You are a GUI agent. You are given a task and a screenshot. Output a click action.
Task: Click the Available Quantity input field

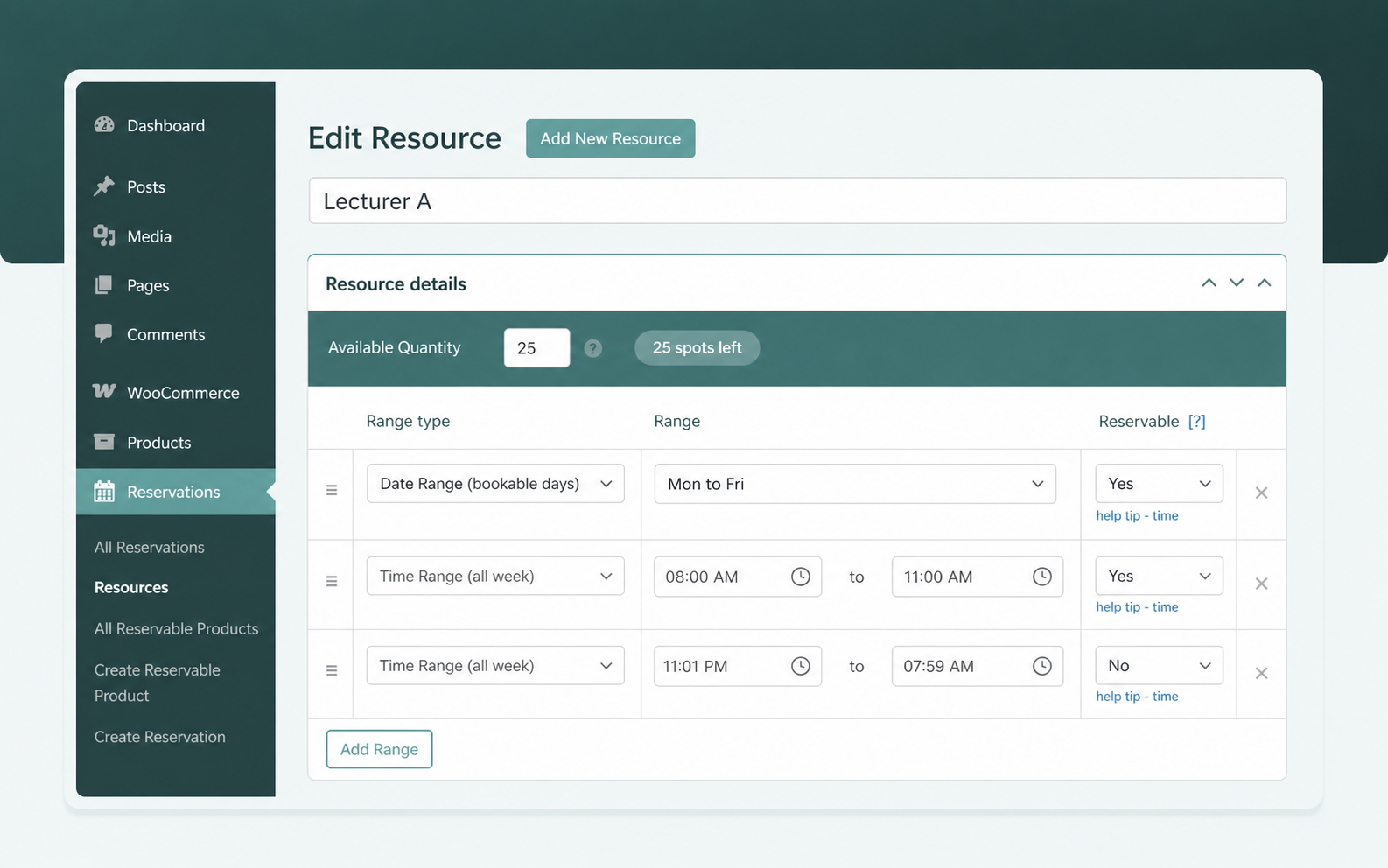(x=536, y=347)
